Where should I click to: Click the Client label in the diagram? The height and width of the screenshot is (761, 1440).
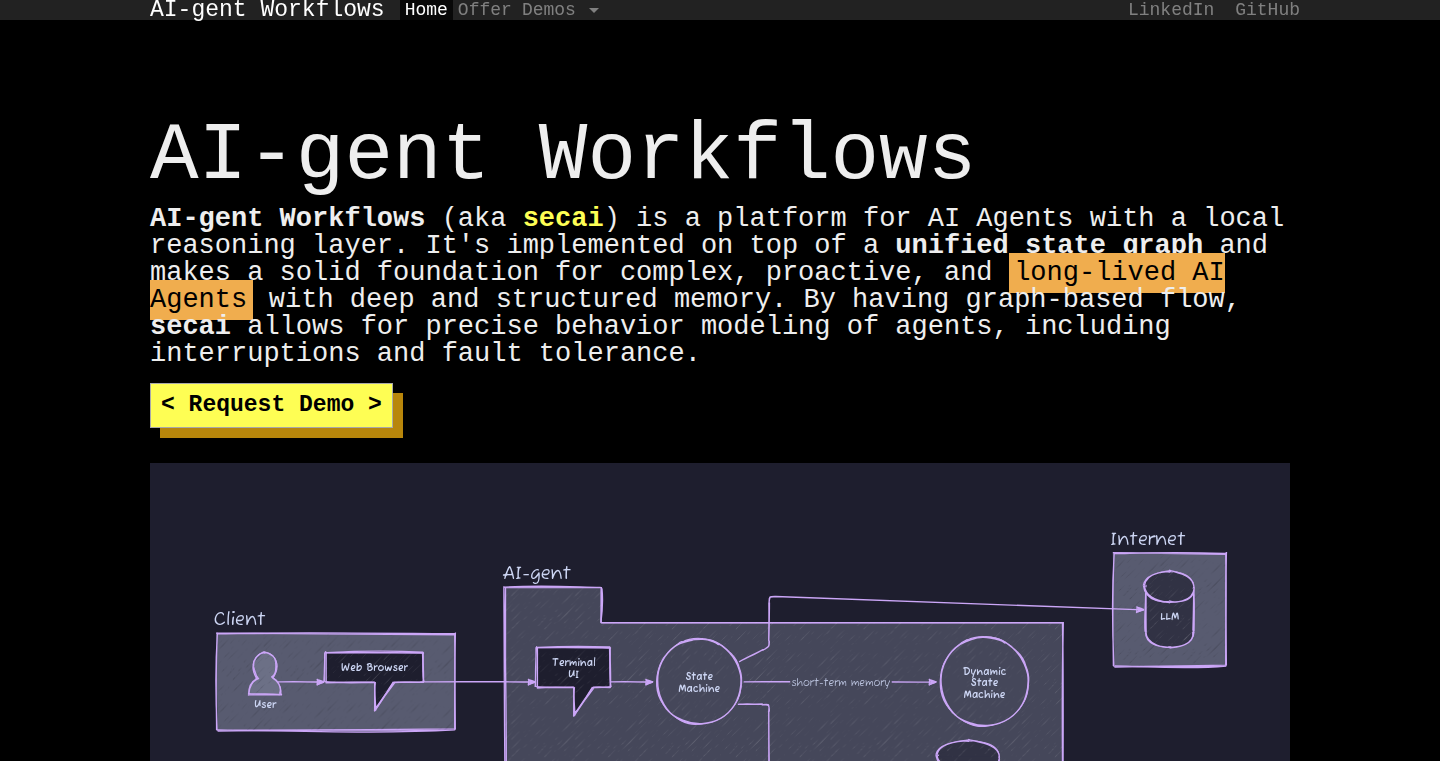(x=240, y=619)
